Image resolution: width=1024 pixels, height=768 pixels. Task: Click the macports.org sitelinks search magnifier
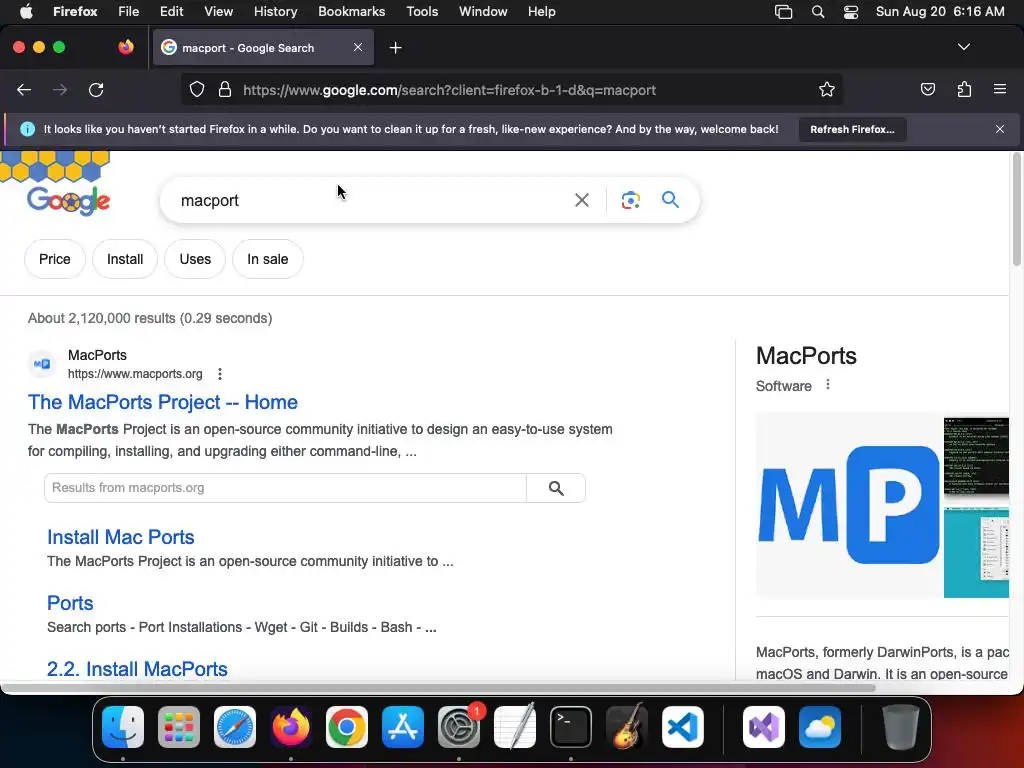(x=556, y=488)
